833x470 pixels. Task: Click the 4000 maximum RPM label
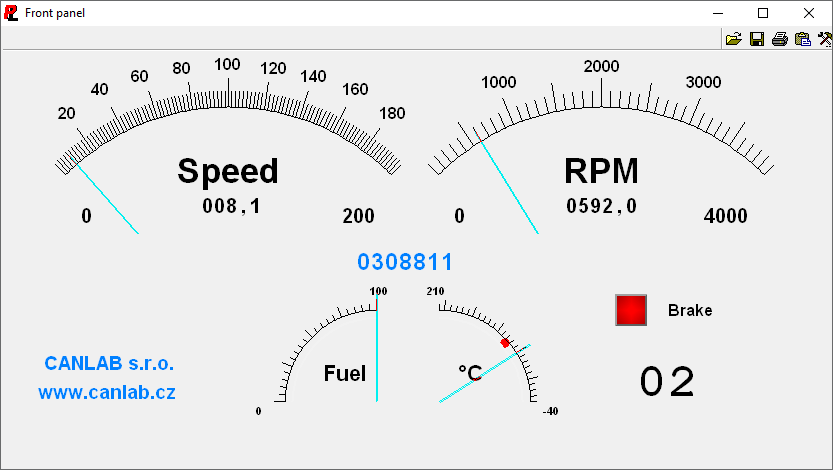click(x=725, y=216)
